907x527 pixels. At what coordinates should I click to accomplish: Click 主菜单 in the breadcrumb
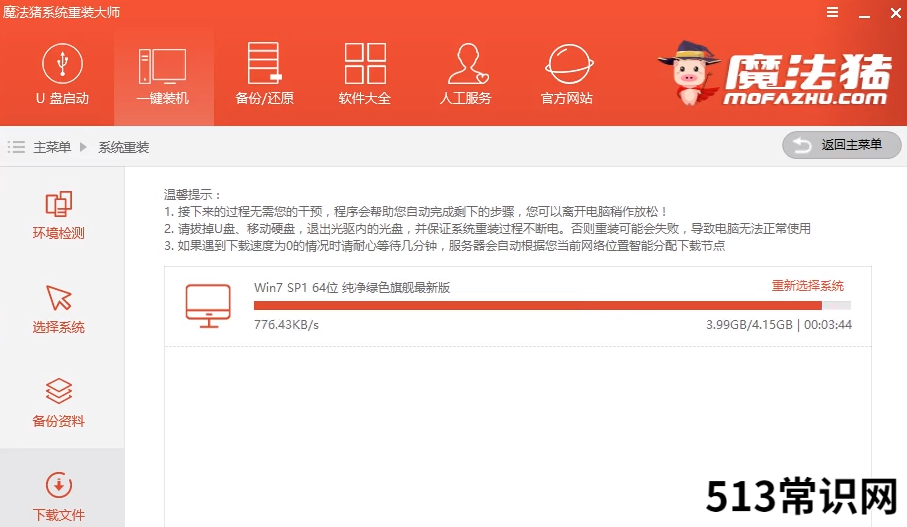(x=52, y=147)
